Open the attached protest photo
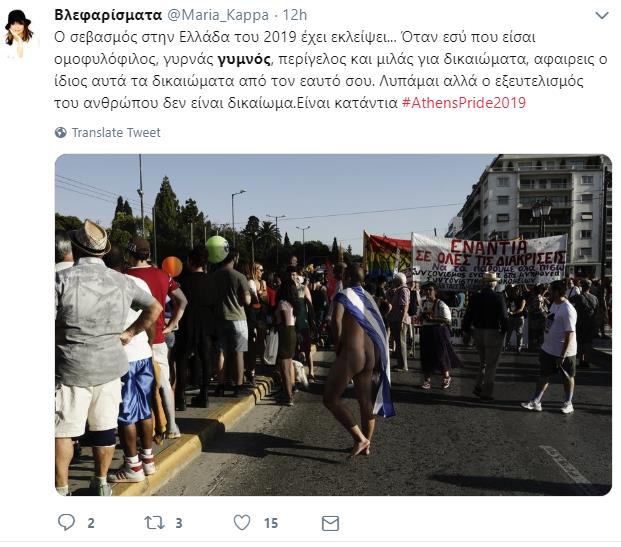Screen dimensions: 621x547 pyautogui.click(x=333, y=325)
